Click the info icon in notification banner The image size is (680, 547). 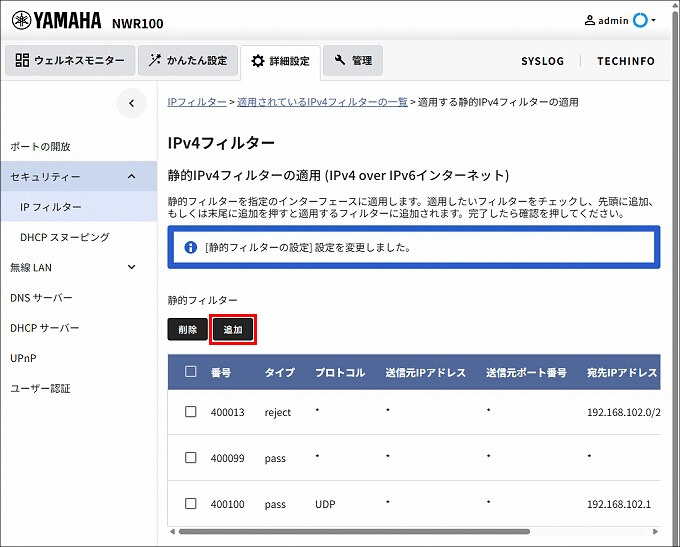coord(190,247)
